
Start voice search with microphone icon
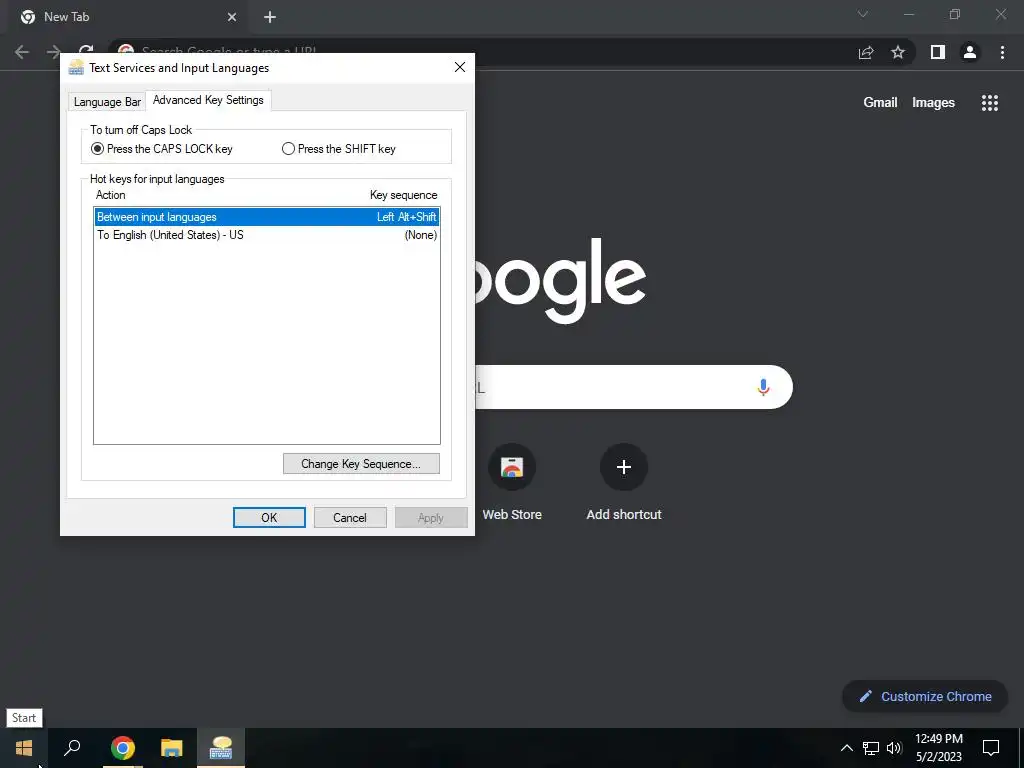point(763,387)
